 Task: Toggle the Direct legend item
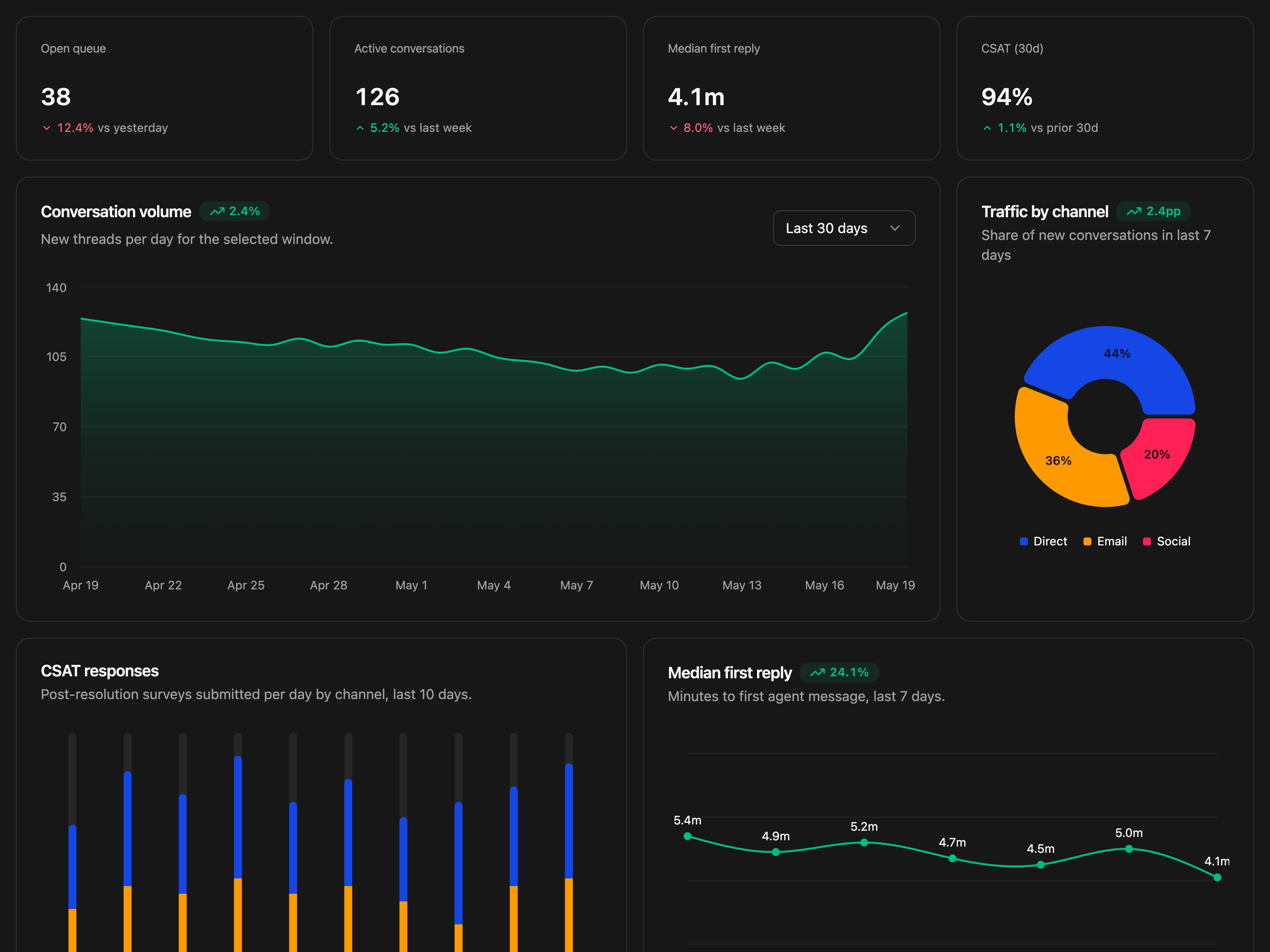tap(1043, 541)
